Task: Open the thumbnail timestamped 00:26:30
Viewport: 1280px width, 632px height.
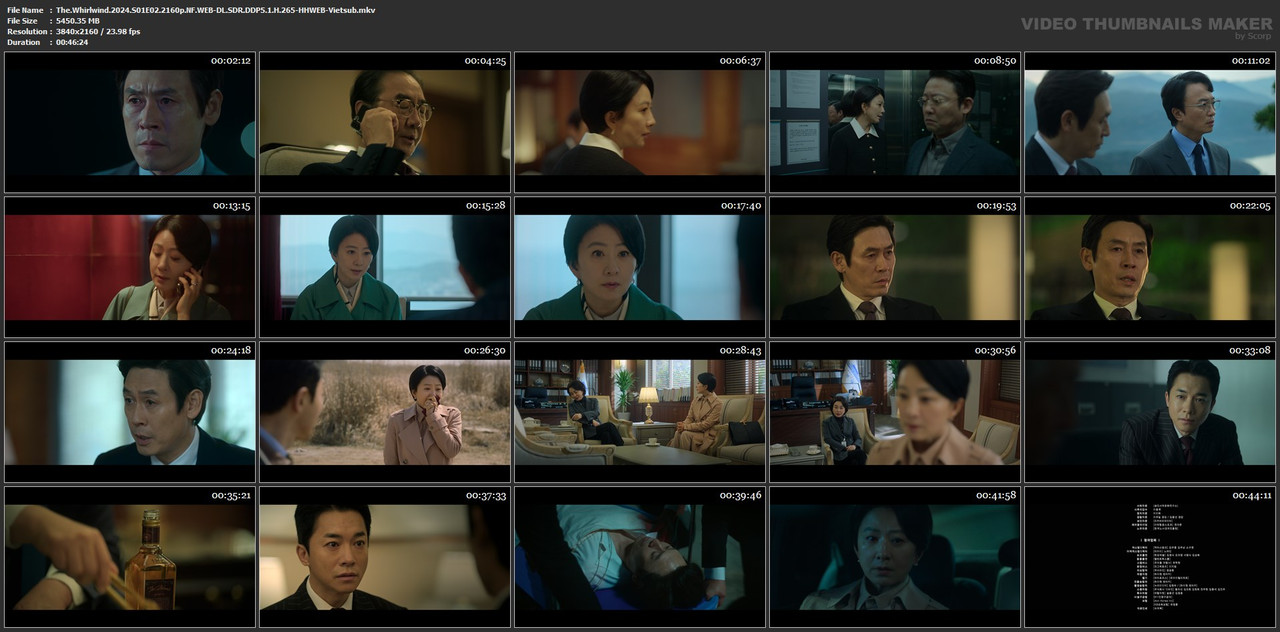Action: point(385,412)
